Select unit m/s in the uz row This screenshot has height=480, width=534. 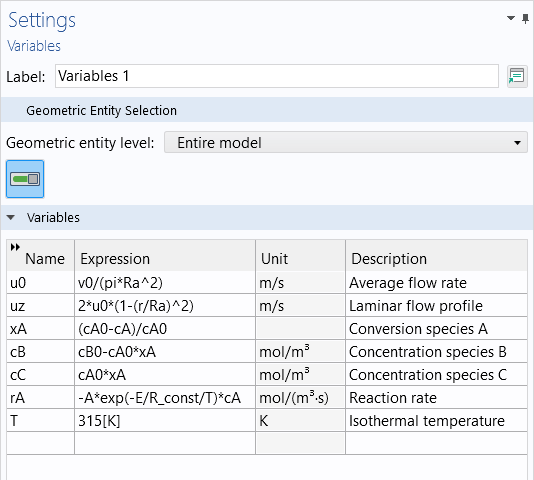300,306
